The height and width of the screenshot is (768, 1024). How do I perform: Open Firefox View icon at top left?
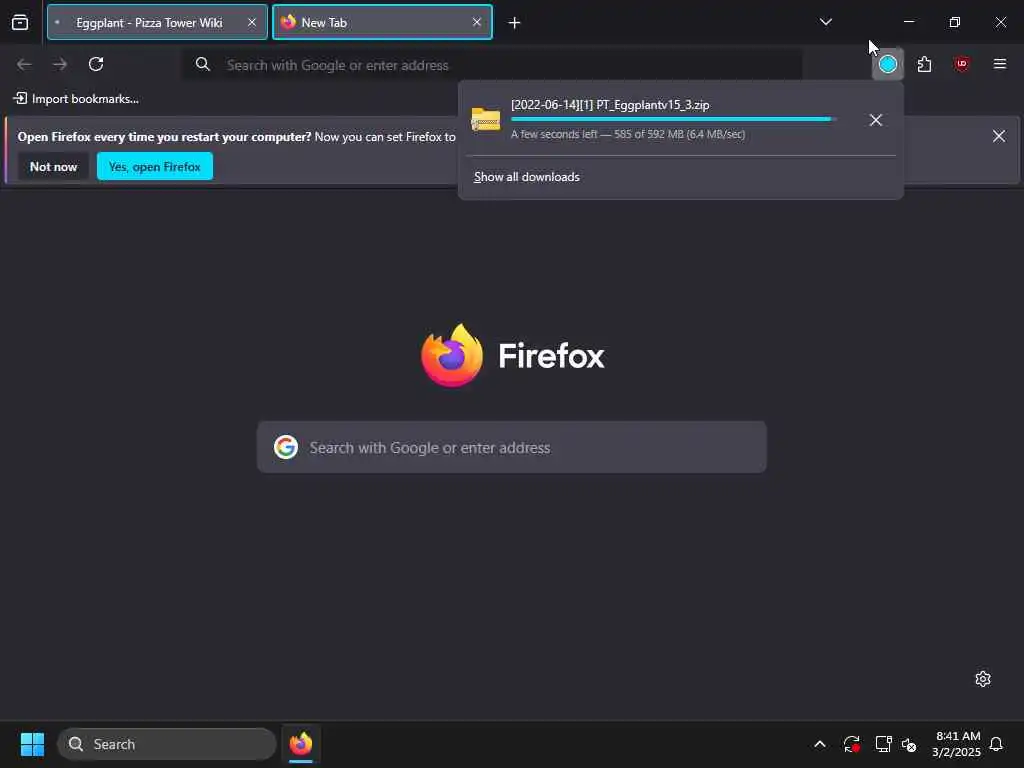(x=20, y=23)
